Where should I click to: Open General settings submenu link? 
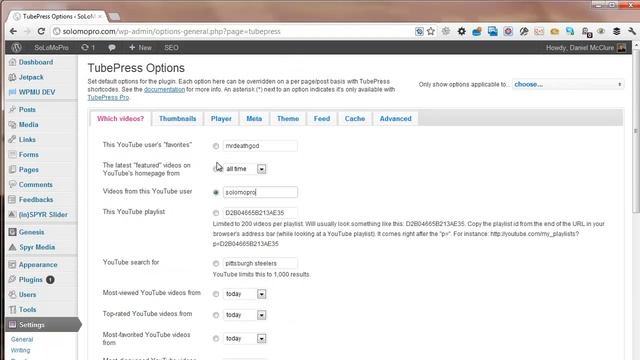pos(22,339)
